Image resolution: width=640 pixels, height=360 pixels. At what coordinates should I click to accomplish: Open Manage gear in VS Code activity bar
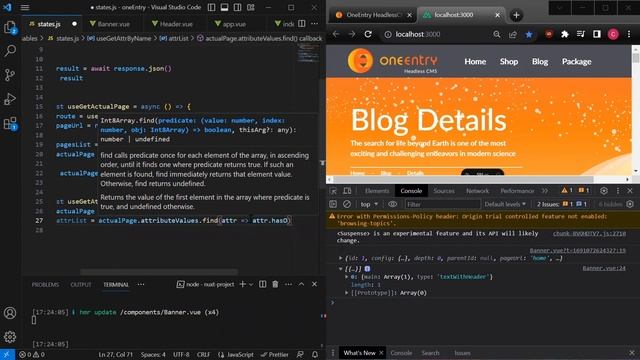(10, 337)
